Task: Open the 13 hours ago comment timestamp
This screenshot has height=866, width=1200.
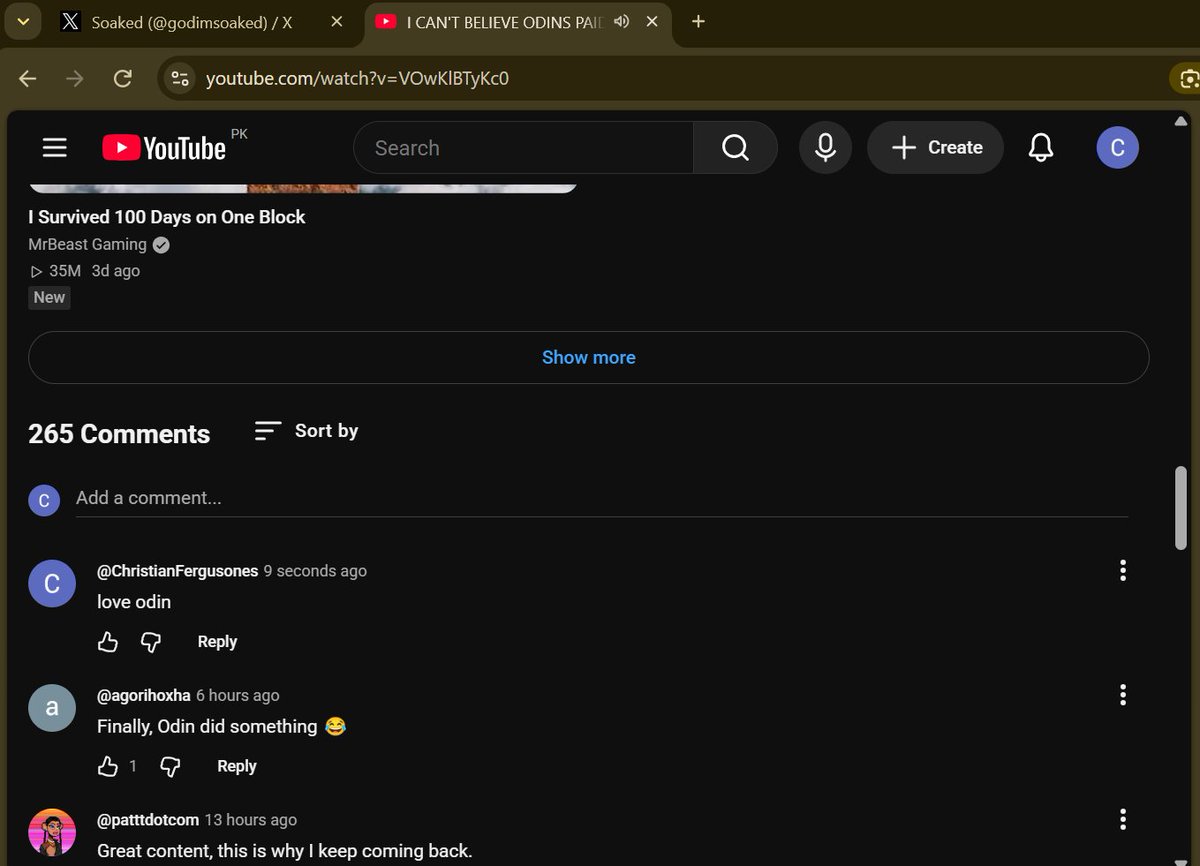Action: [251, 819]
